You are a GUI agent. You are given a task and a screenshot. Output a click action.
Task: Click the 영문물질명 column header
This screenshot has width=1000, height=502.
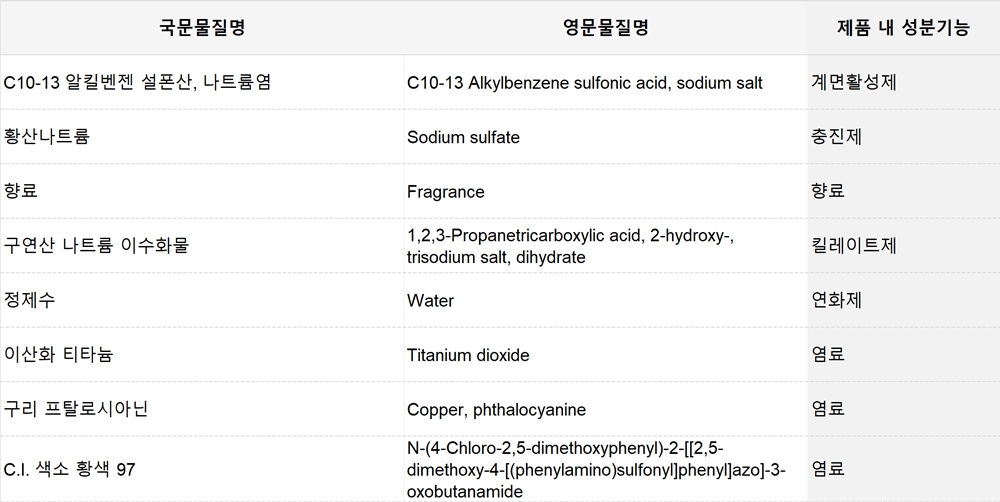click(605, 27)
